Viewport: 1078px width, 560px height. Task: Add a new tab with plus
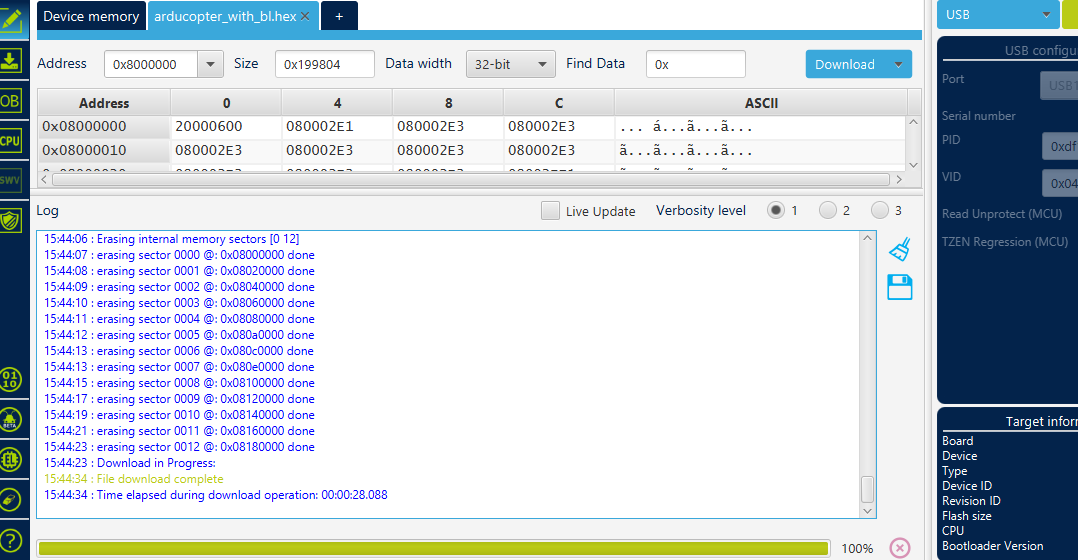click(339, 16)
